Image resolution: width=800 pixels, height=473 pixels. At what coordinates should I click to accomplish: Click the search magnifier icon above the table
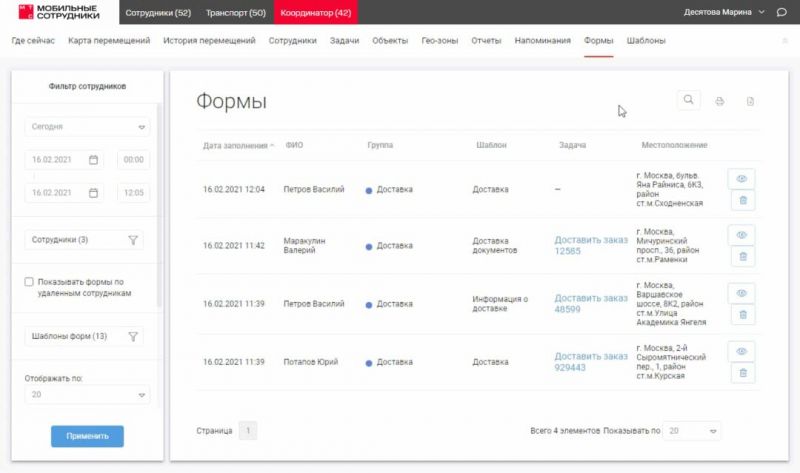[689, 100]
